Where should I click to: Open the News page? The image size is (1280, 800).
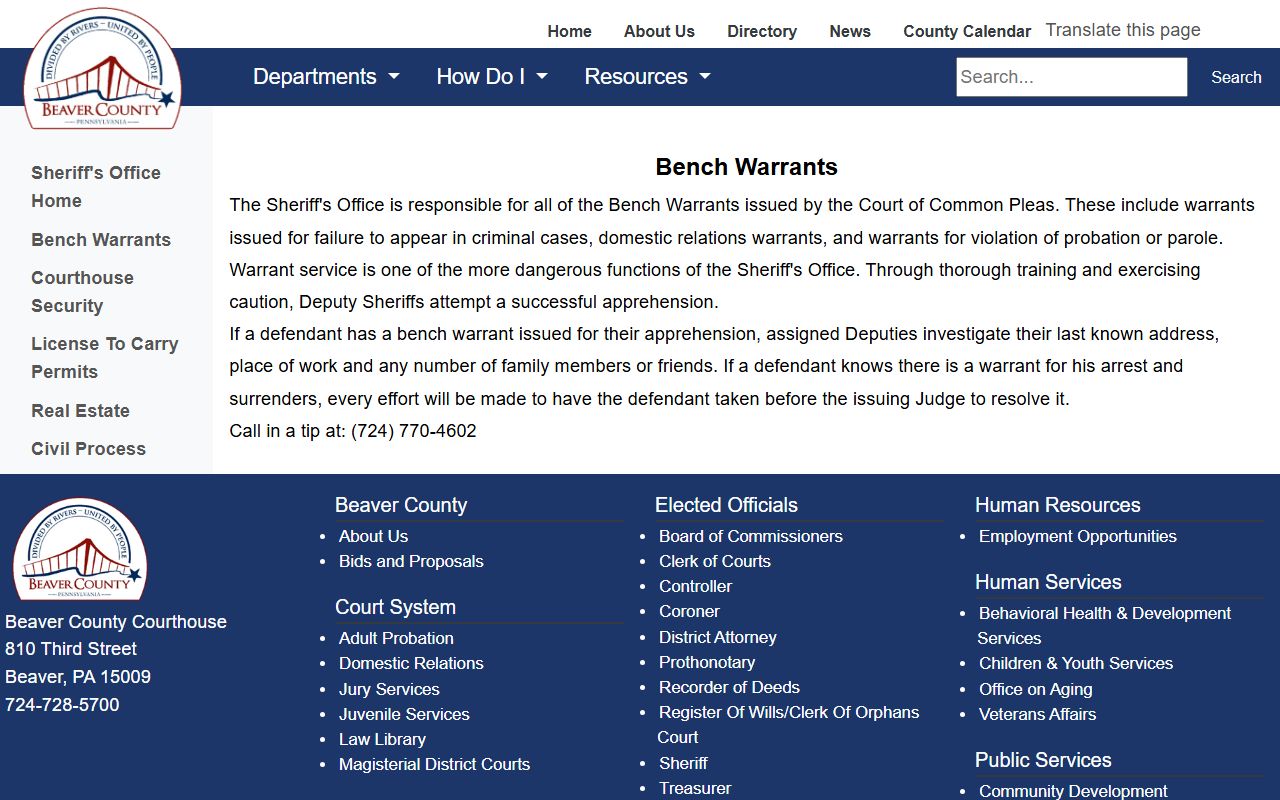850,31
